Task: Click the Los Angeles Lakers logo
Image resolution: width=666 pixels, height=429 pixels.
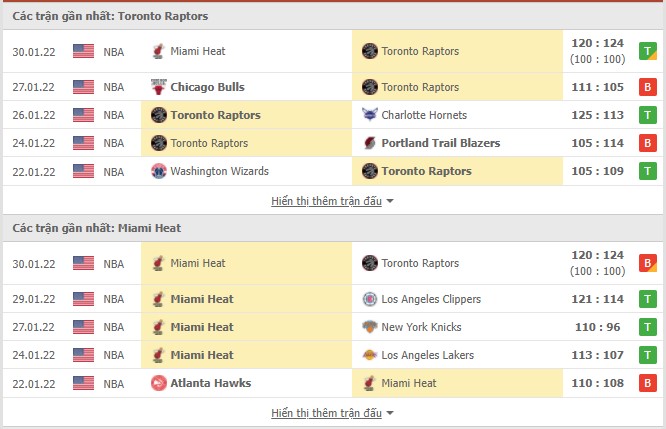Action: pos(370,355)
